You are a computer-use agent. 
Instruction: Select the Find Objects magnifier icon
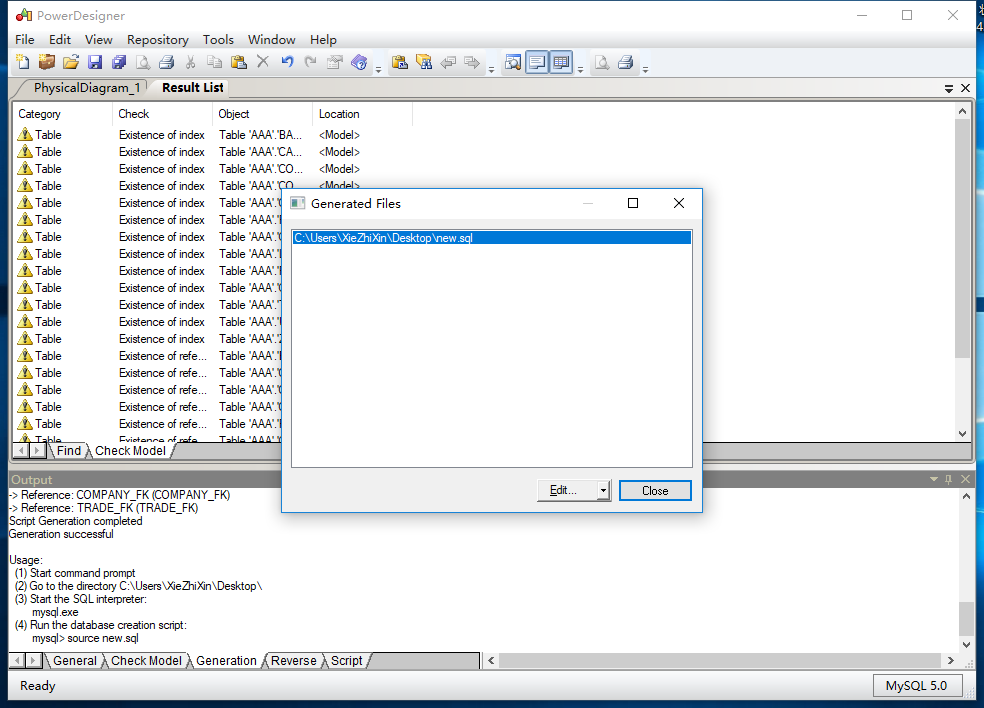[512, 62]
